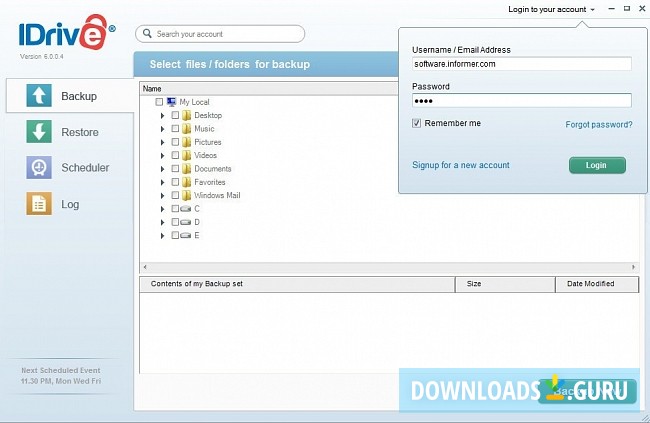Screen dimensions: 650x423
Task: Check the My Local checkbox
Action: pyautogui.click(x=159, y=102)
